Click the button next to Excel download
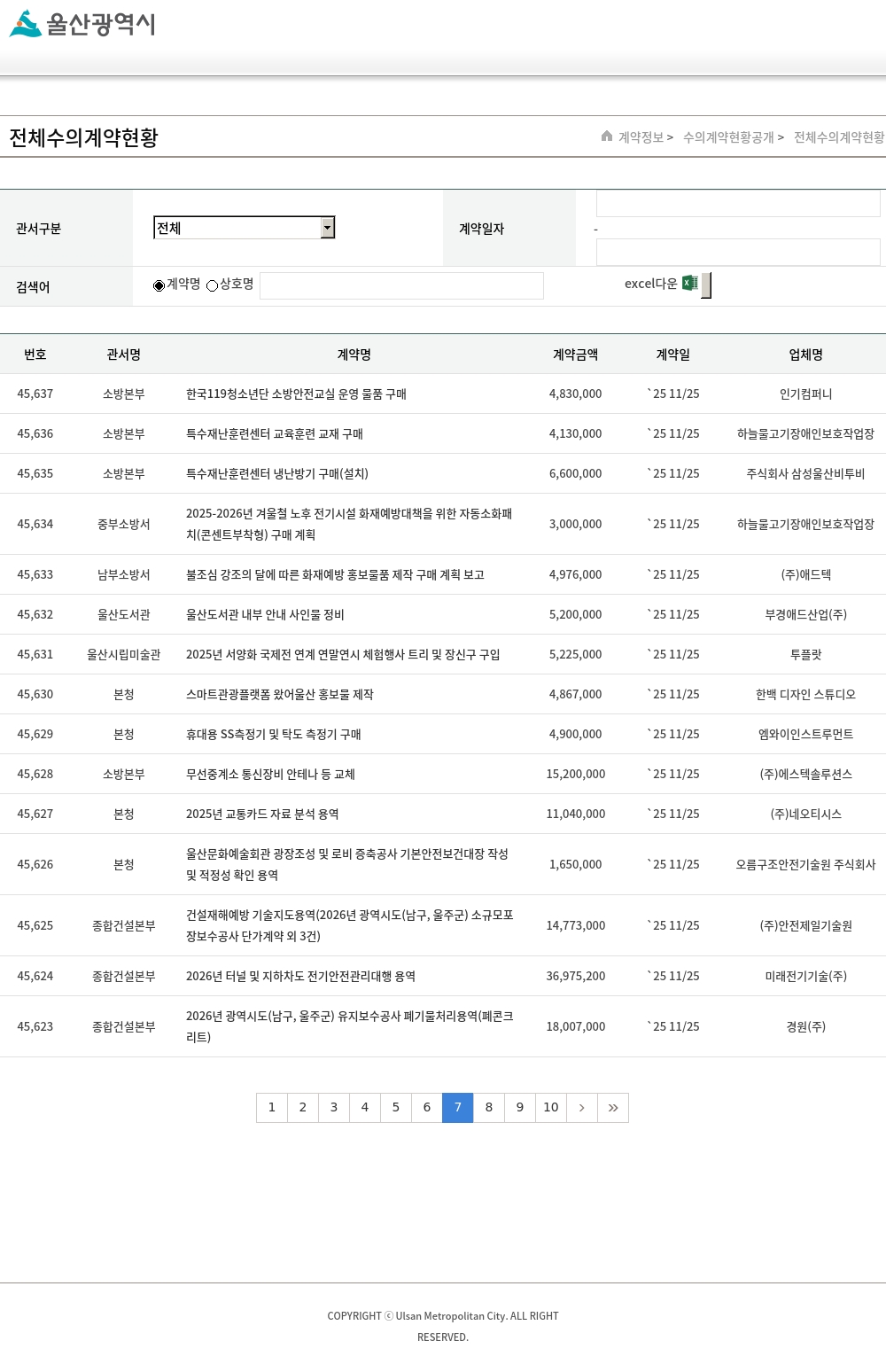Image resolution: width=886 pixels, height=1372 pixels. point(706,285)
